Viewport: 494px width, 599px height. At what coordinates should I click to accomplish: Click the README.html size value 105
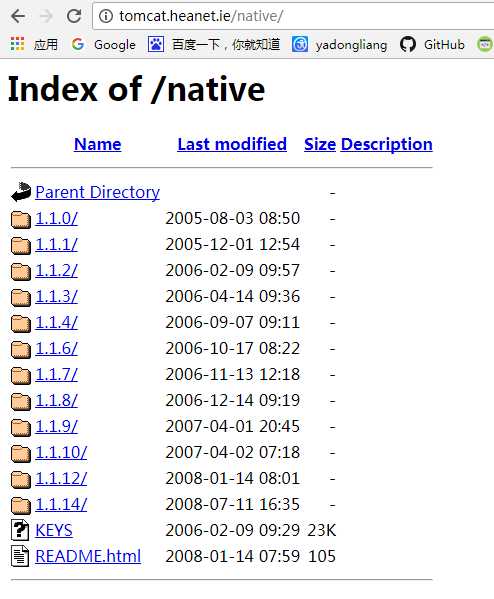(x=322, y=556)
